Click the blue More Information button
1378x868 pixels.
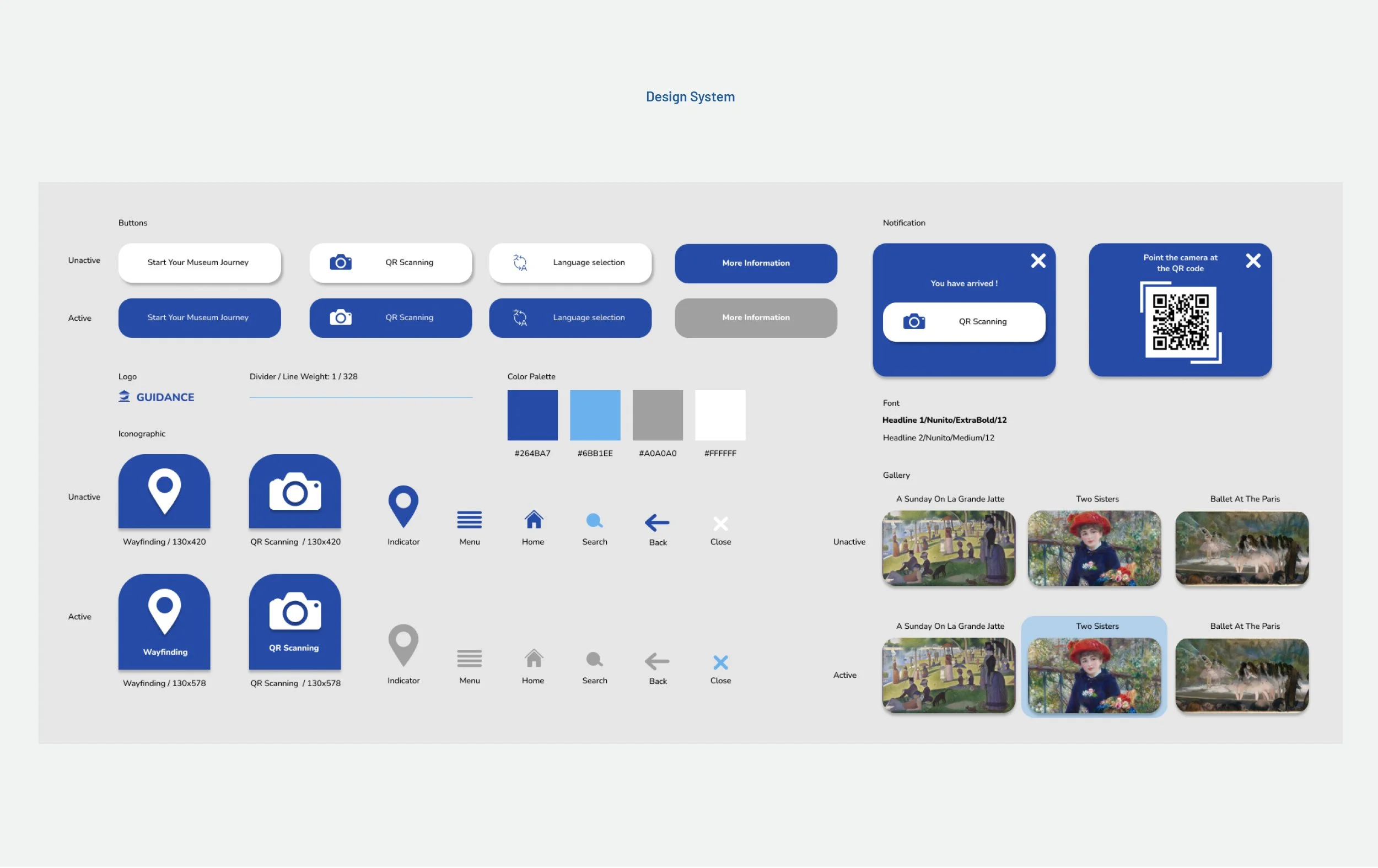tap(755, 263)
